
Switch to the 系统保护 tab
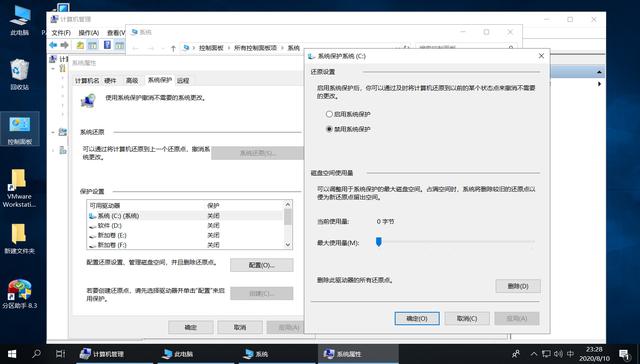pos(160,80)
